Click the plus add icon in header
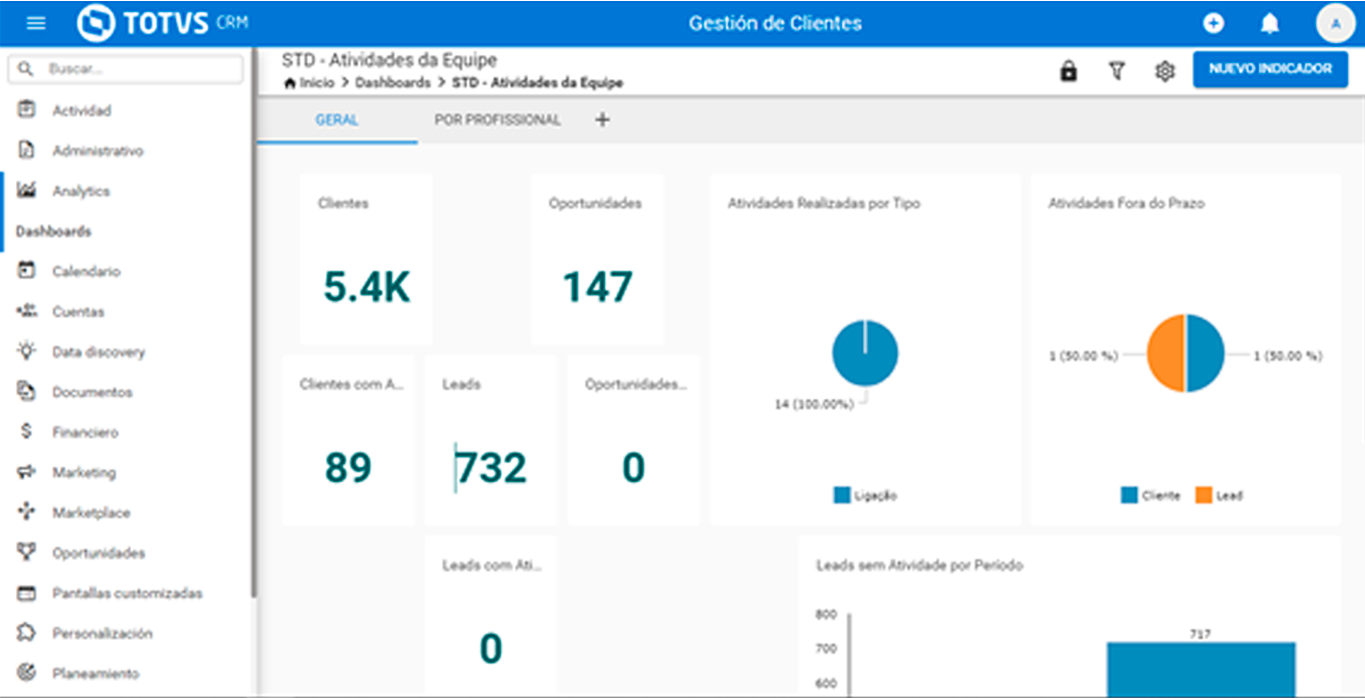This screenshot has height=698, width=1365. 1212,23
